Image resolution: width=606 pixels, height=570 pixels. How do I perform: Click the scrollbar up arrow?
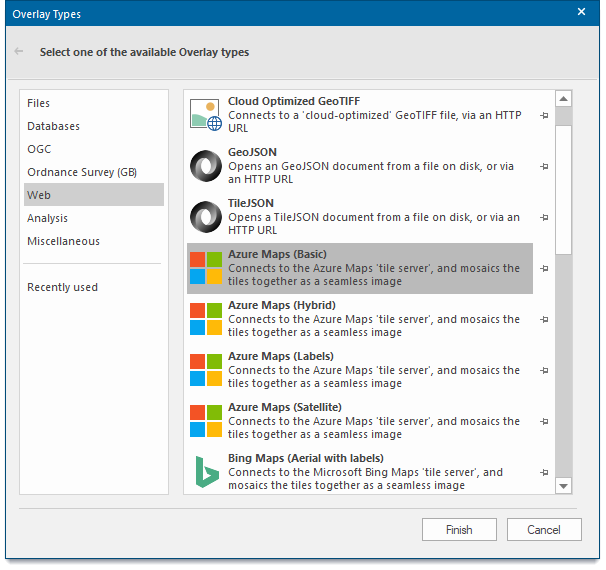(563, 99)
